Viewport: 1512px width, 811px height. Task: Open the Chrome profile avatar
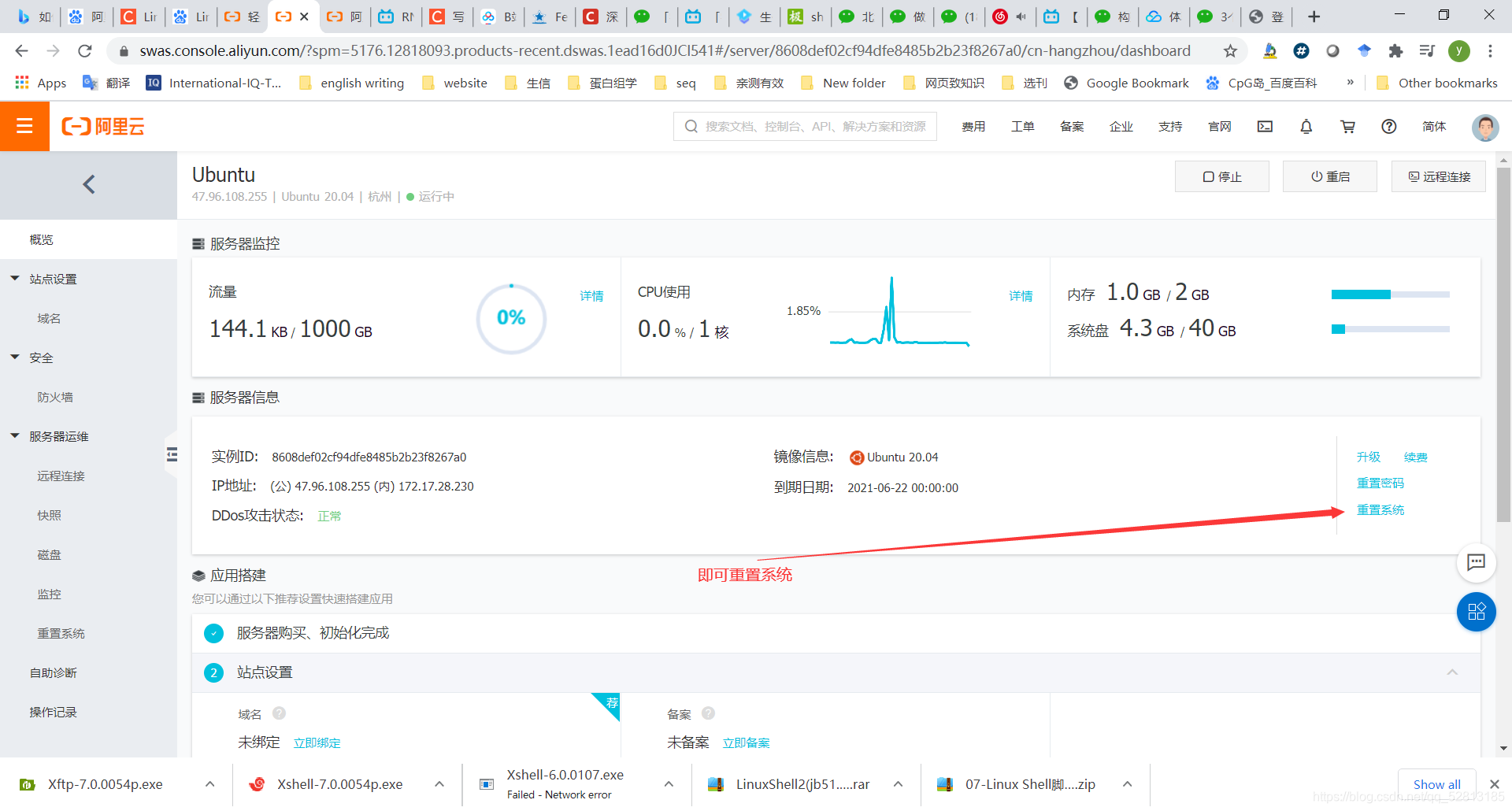[1458, 51]
